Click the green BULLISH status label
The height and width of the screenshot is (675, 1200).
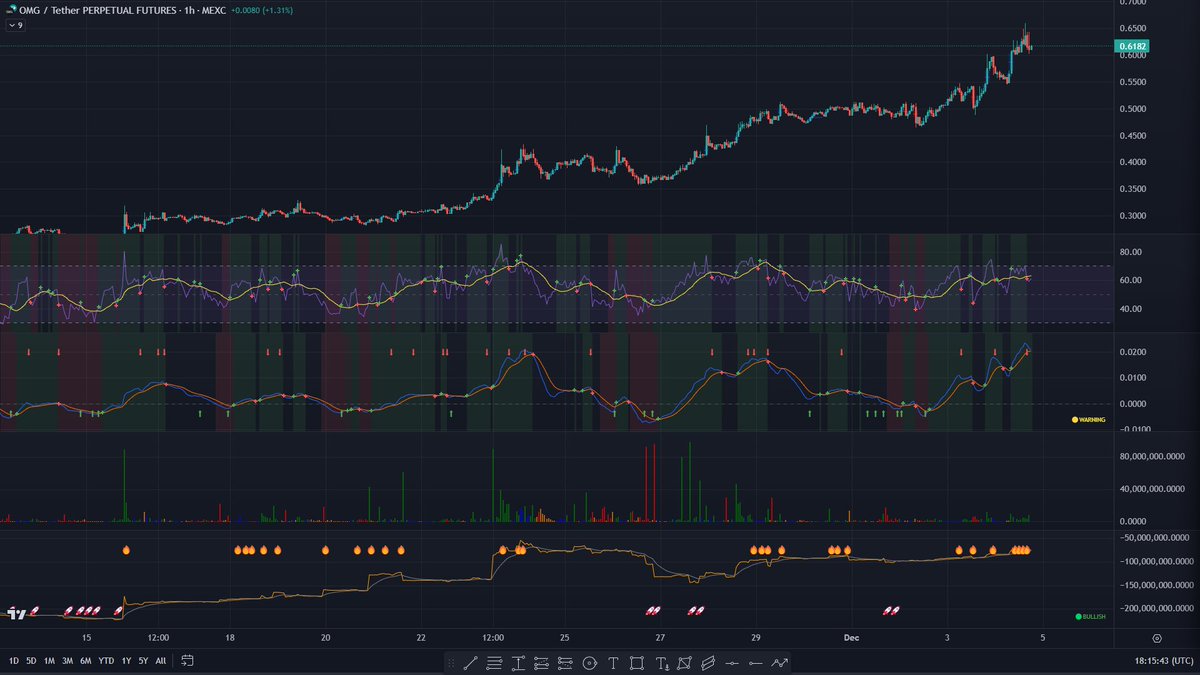[1090, 617]
